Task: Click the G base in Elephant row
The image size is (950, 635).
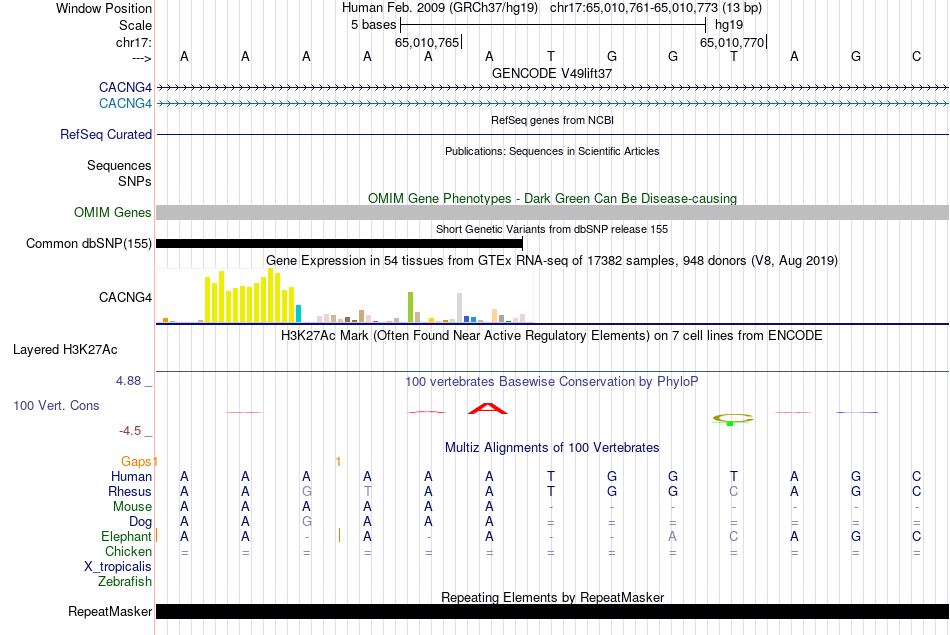Action: click(855, 536)
